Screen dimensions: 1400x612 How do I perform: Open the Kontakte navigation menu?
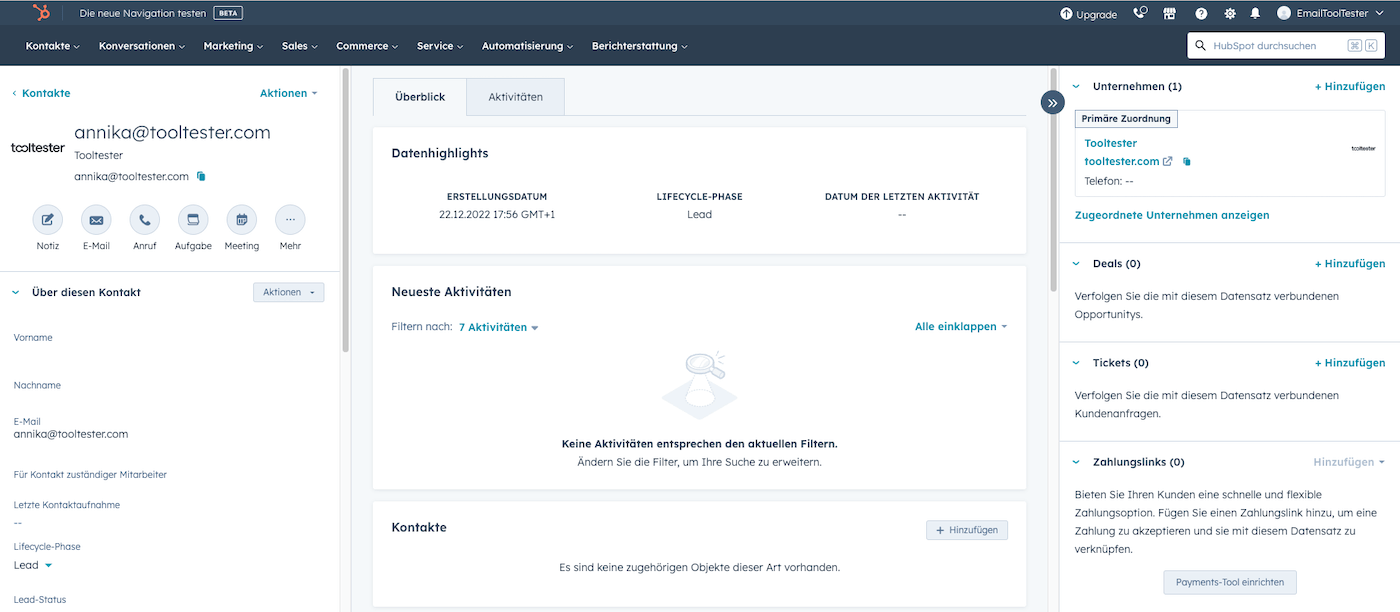point(53,46)
